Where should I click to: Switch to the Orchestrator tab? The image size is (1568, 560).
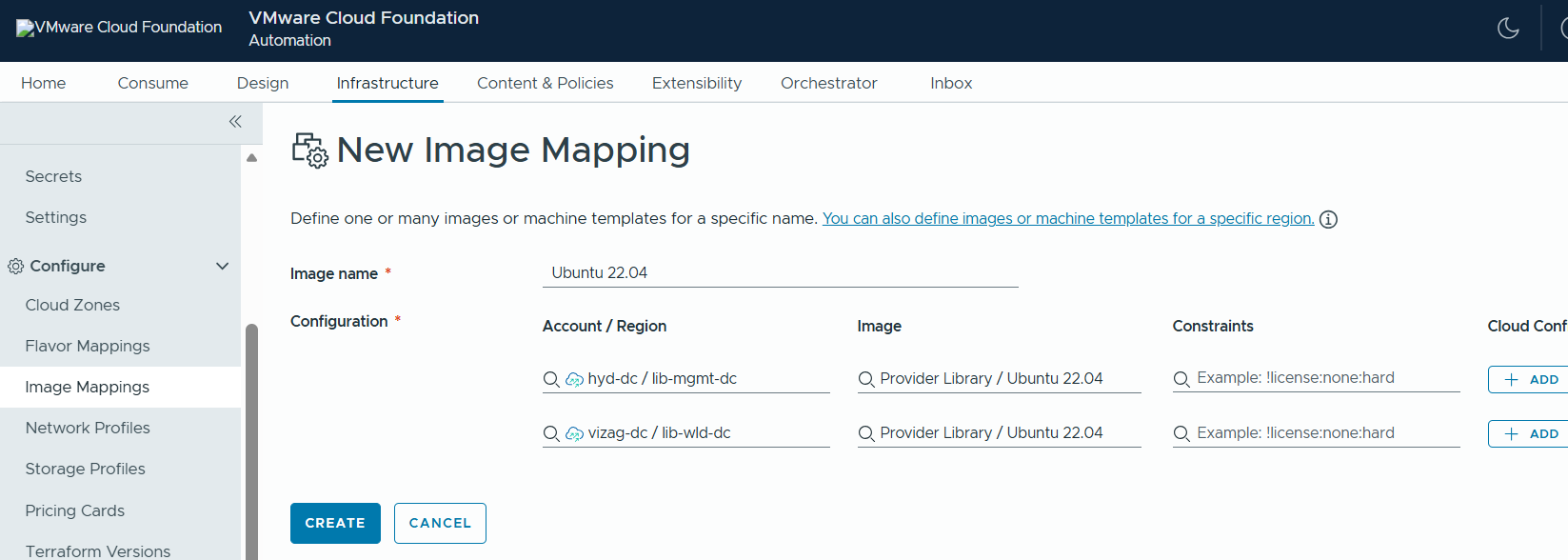(x=828, y=83)
